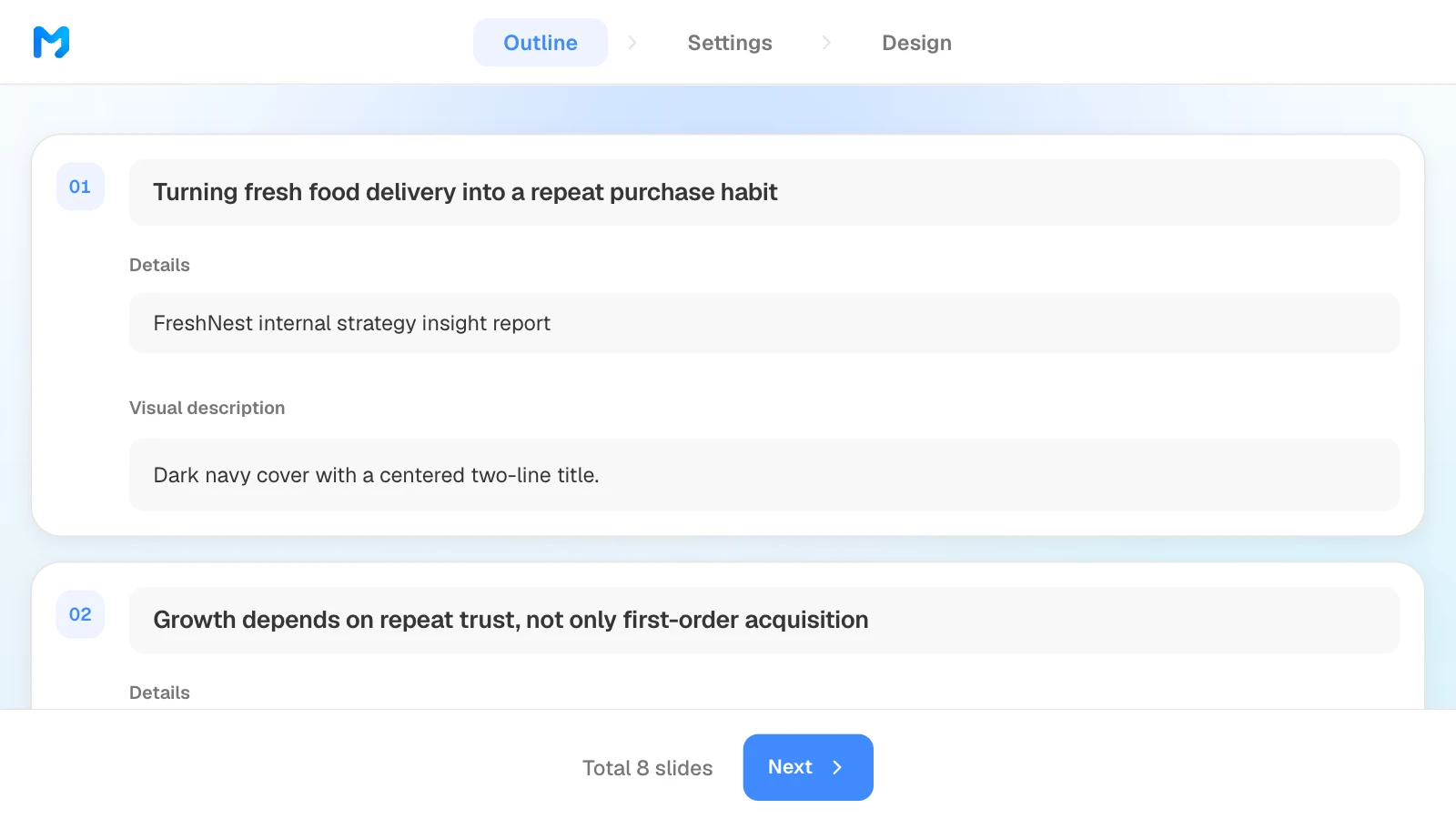Go to the Design step tab
1456x819 pixels.
click(916, 43)
